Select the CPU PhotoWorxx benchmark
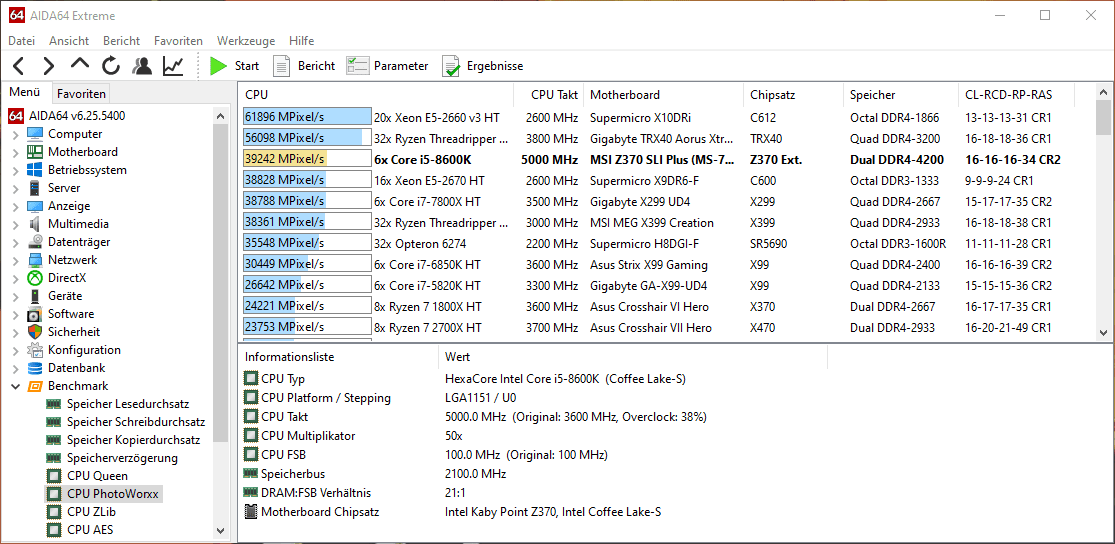 click(x=111, y=494)
